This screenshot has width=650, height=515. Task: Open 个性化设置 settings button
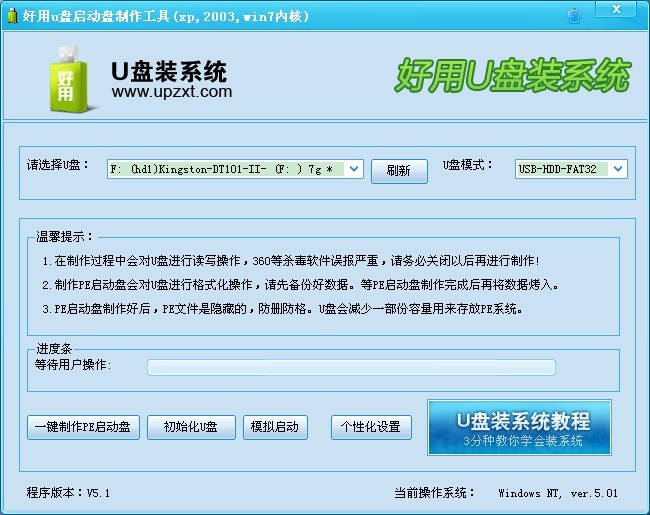click(371, 427)
